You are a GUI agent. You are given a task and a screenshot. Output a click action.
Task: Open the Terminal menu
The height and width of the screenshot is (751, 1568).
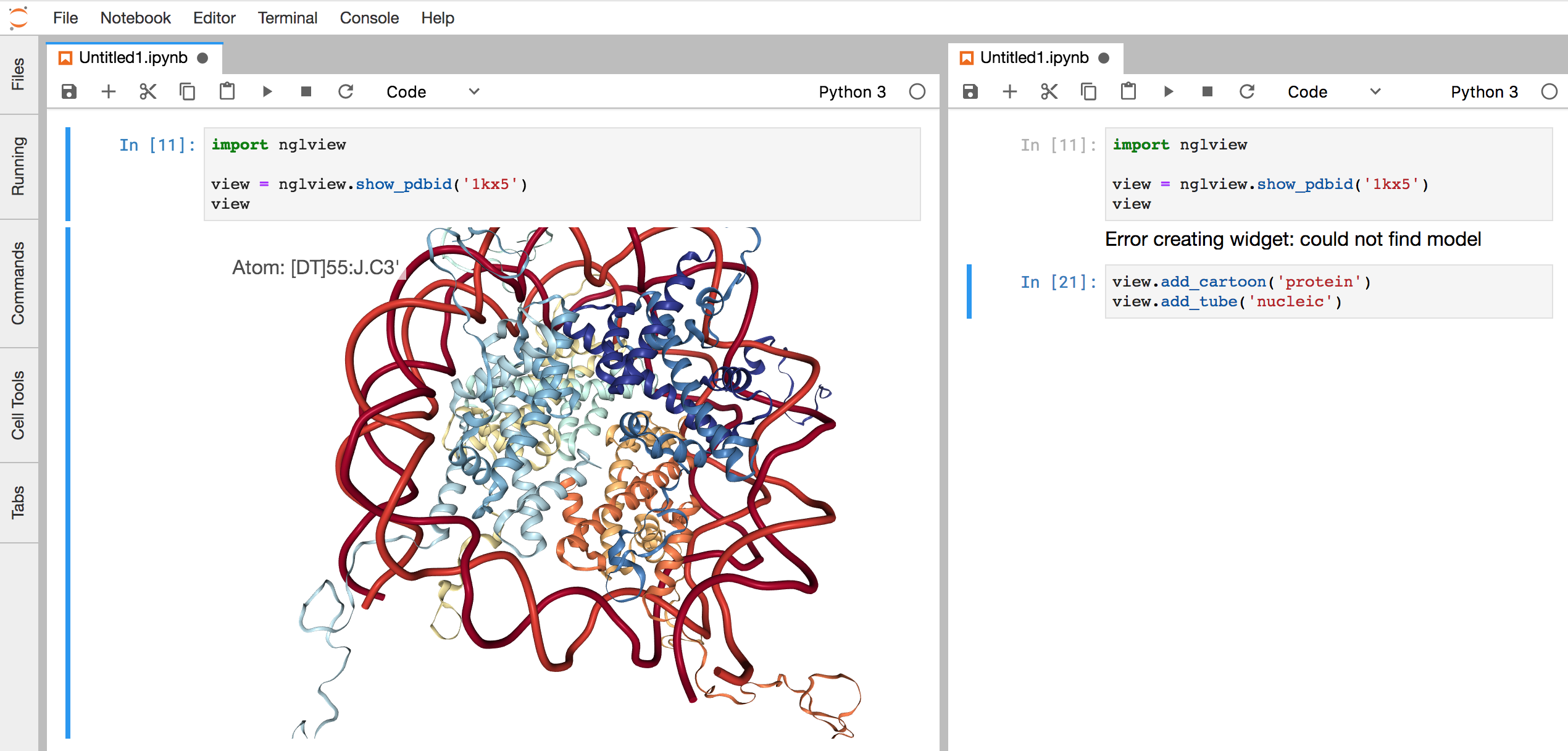[x=286, y=17]
